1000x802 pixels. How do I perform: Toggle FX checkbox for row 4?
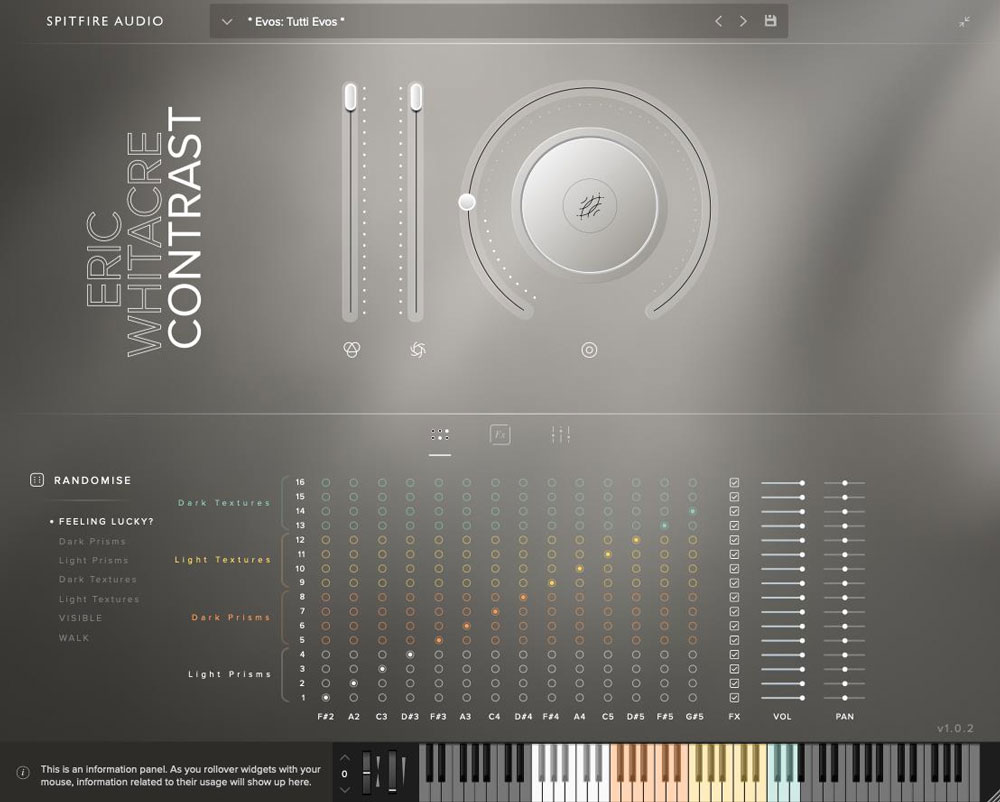click(x=734, y=655)
